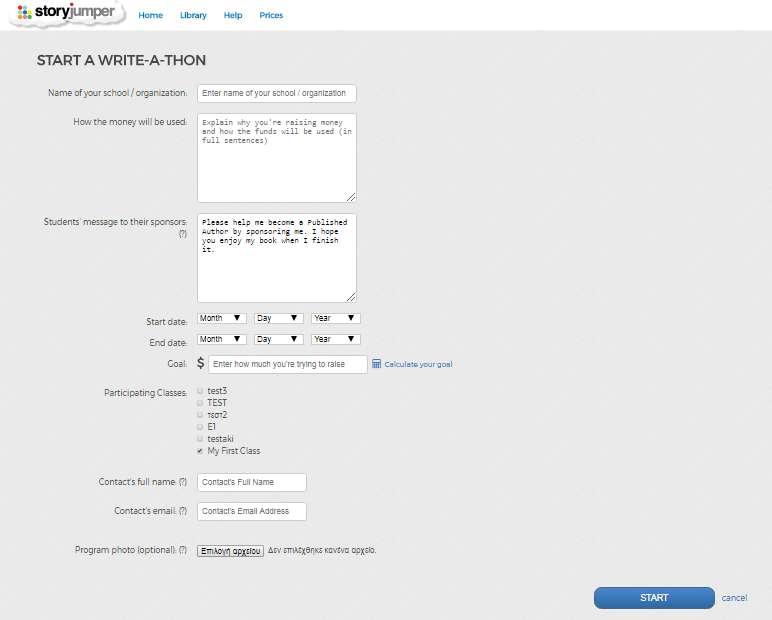Screen dimensions: 772x620
Task: Check the TEST class checkbox
Action: (x=200, y=403)
